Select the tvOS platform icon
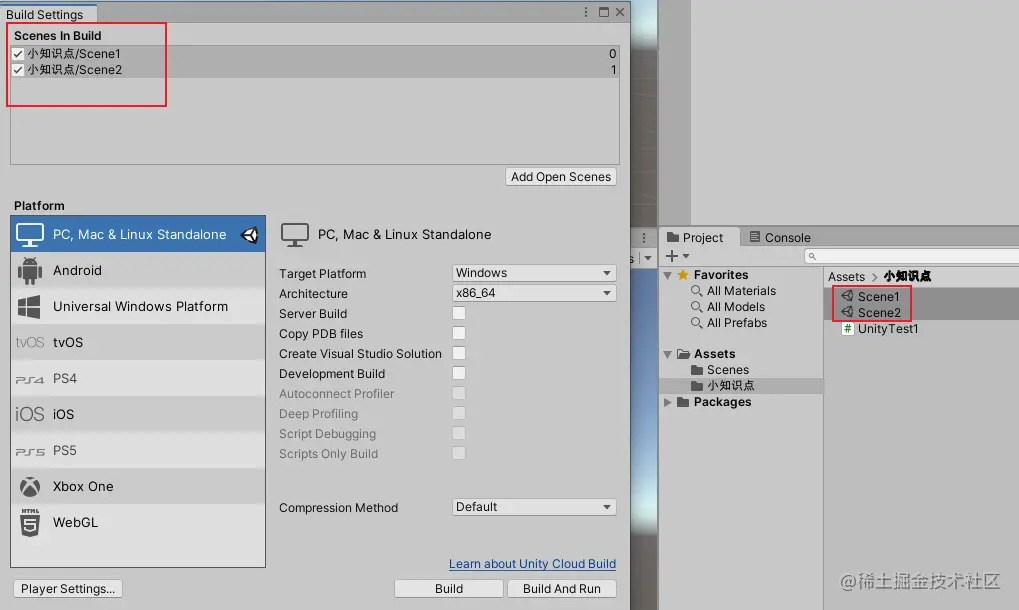Viewport: 1019px width, 610px height. [x=30, y=342]
